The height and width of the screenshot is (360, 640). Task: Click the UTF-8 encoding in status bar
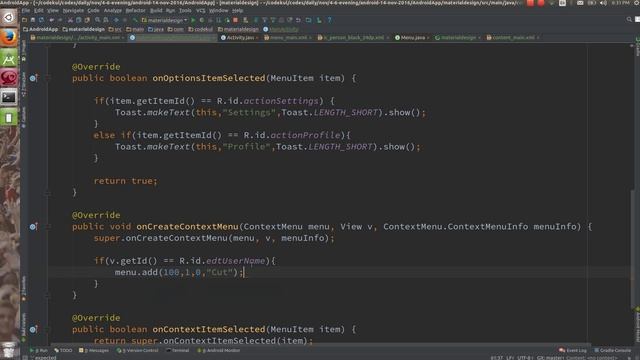(525, 358)
